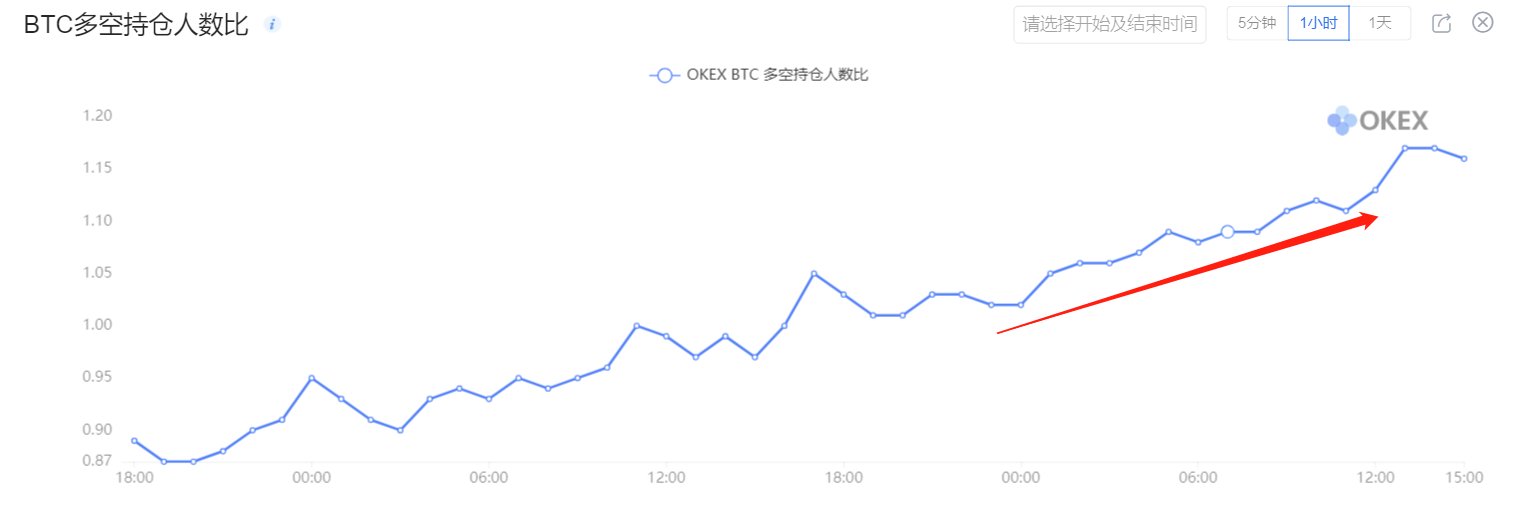Screen dimensions: 1518x505
Task: Click the legend circle marker for OKEX BTC
Action: click(663, 75)
